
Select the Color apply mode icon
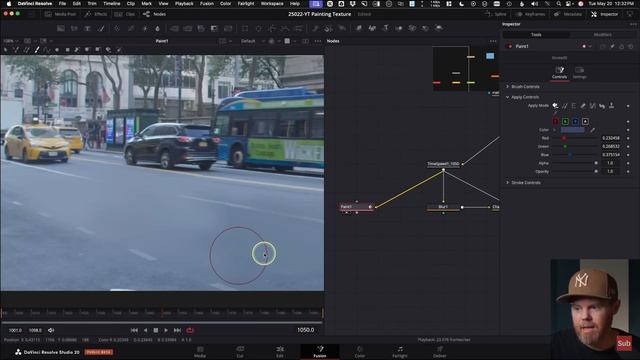click(x=555, y=106)
